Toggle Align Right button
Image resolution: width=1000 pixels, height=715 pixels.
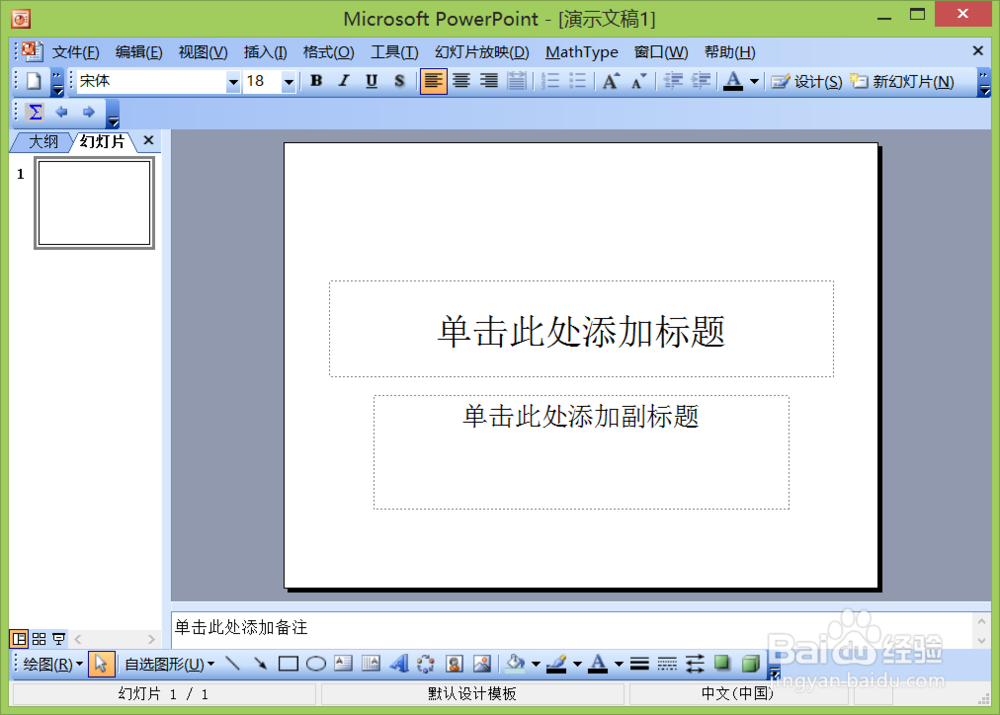[x=489, y=81]
